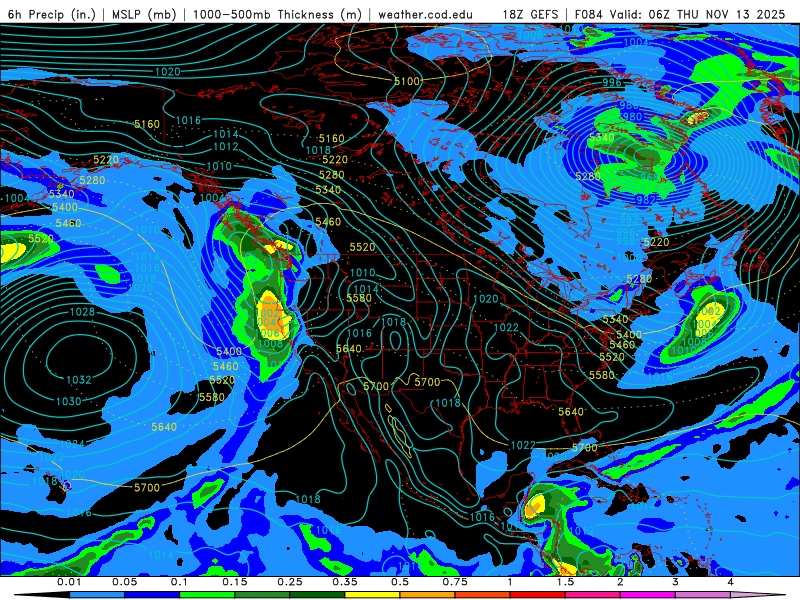Click the '0.01' legend tick label
Viewport: 800px width, 600px height.
(69, 582)
